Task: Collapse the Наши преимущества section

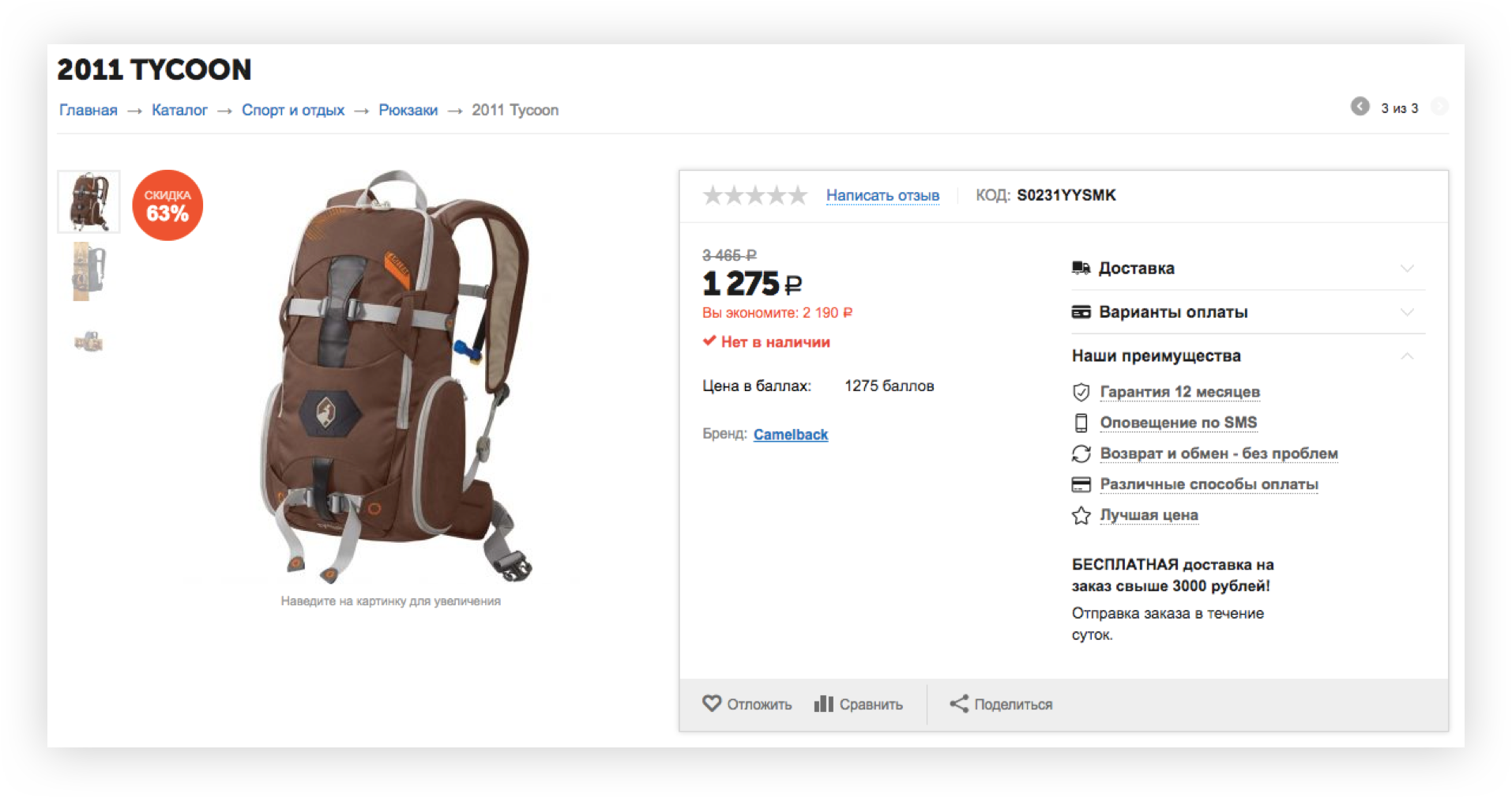Action: point(1407,356)
